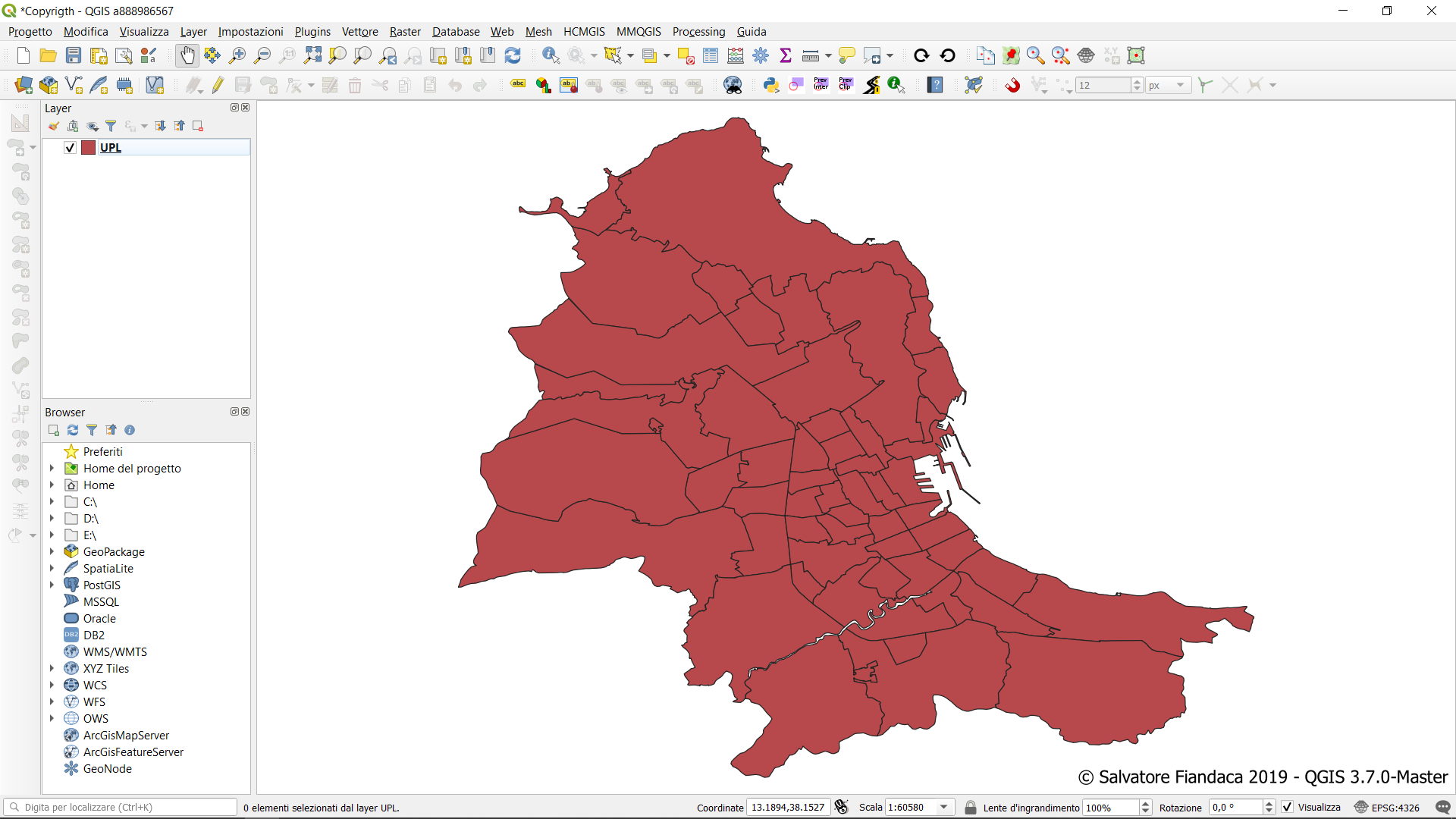The height and width of the screenshot is (819, 1456).
Task: Click EPSG:4326 CRS button
Action: click(x=1387, y=807)
